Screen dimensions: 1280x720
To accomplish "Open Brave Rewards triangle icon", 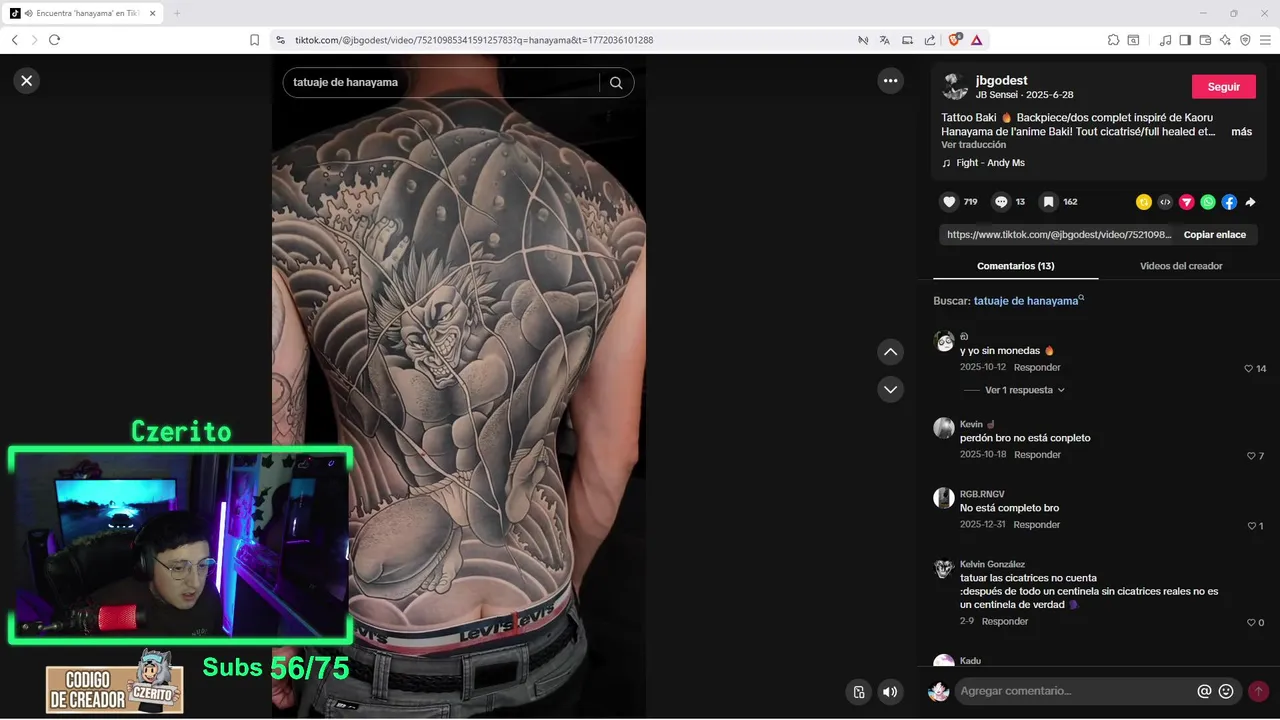I will (976, 40).
